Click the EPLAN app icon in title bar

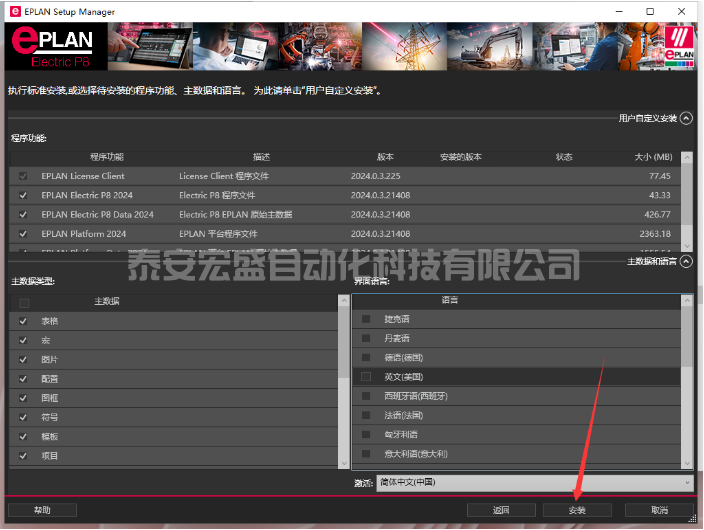click(11, 12)
